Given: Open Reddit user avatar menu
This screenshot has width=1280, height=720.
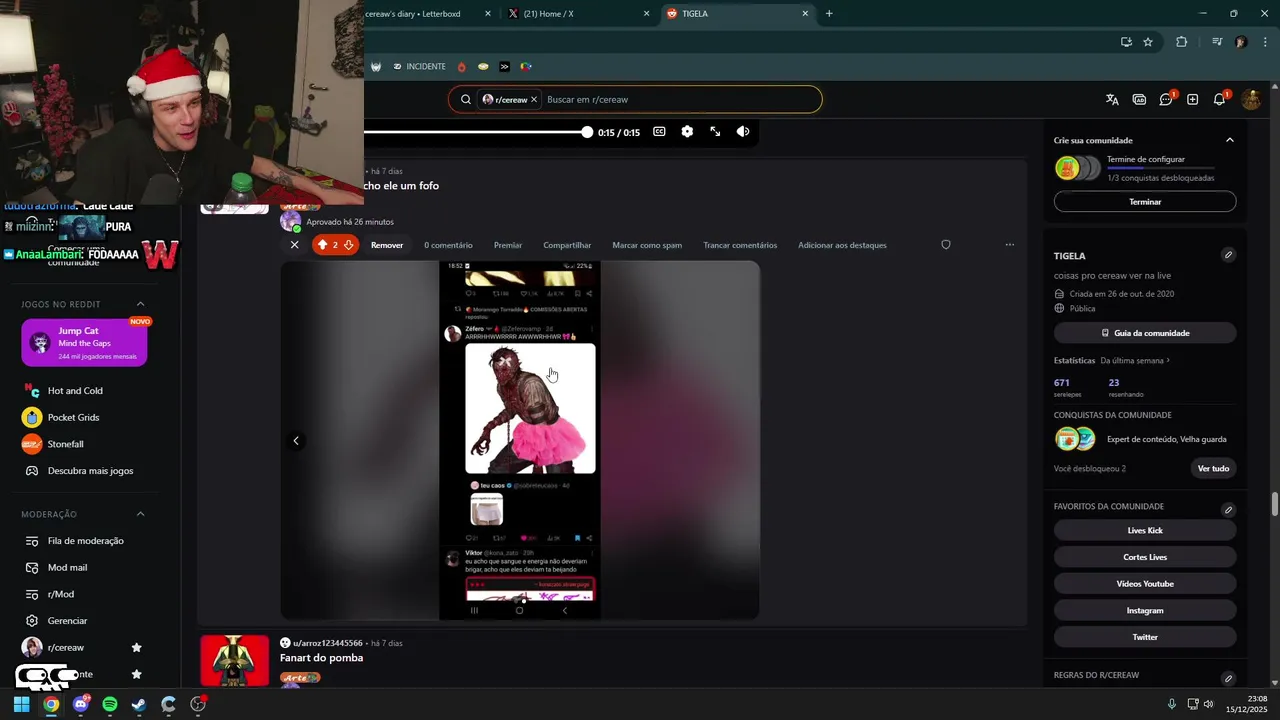Looking at the screenshot, I should tap(1251, 99).
